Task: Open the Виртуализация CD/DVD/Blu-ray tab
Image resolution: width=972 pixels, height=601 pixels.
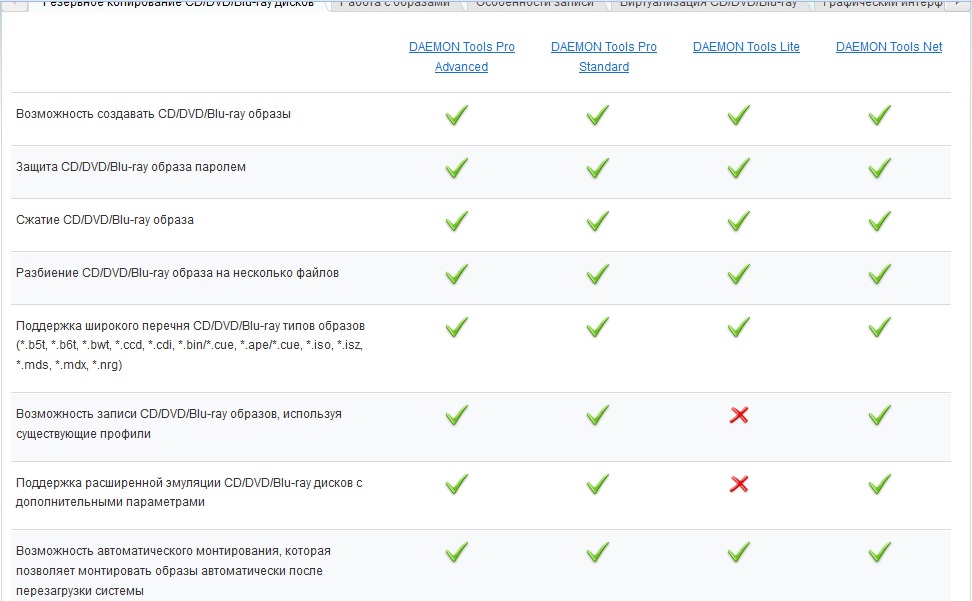Action: coord(708,4)
